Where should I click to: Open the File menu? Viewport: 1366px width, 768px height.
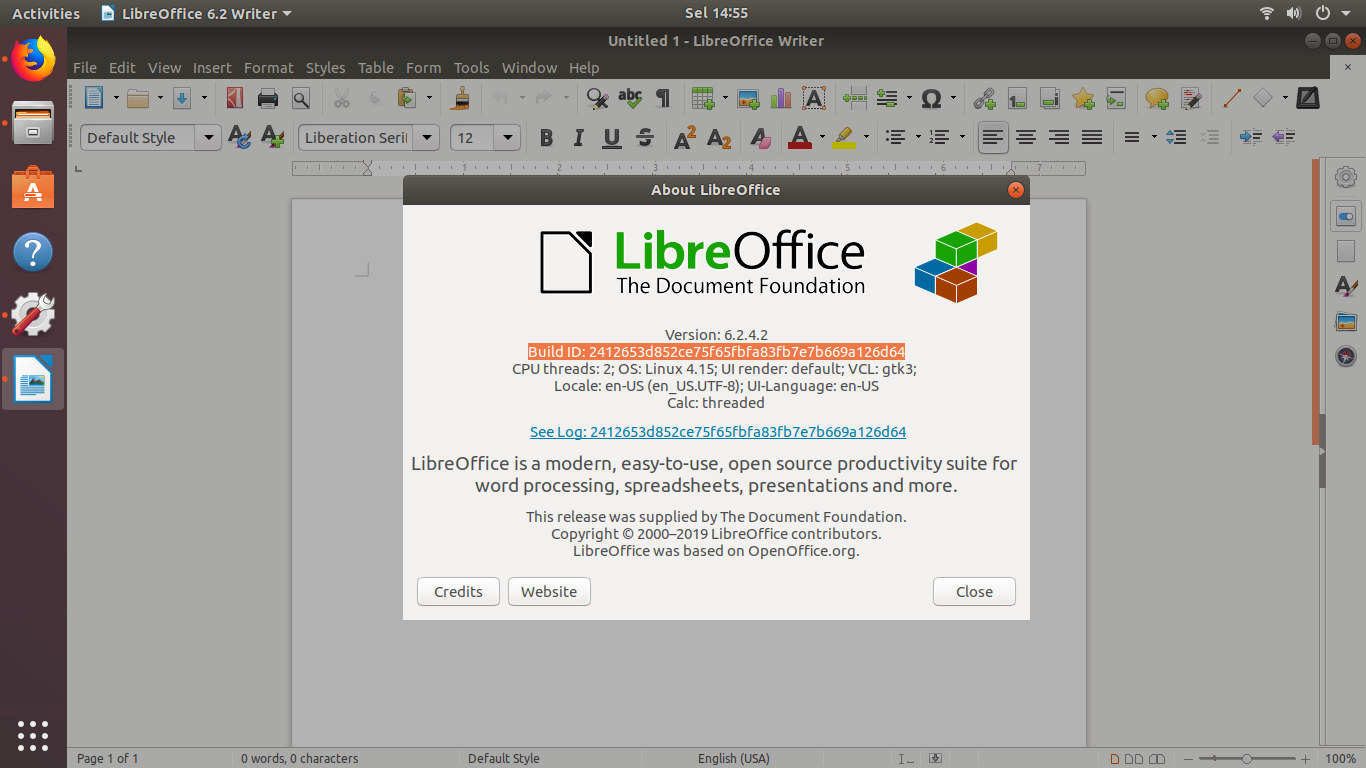85,68
